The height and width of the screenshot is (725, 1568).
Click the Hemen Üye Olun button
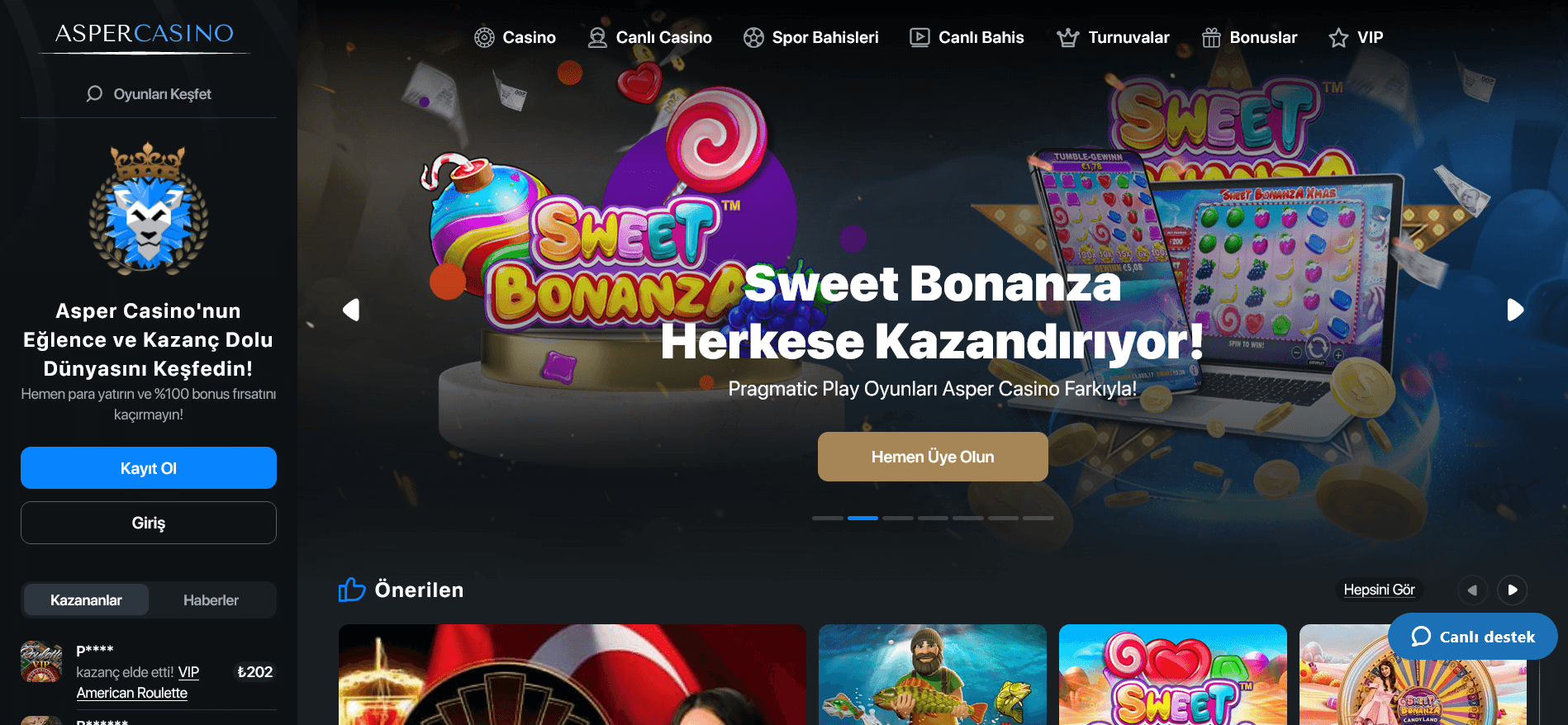[933, 457]
